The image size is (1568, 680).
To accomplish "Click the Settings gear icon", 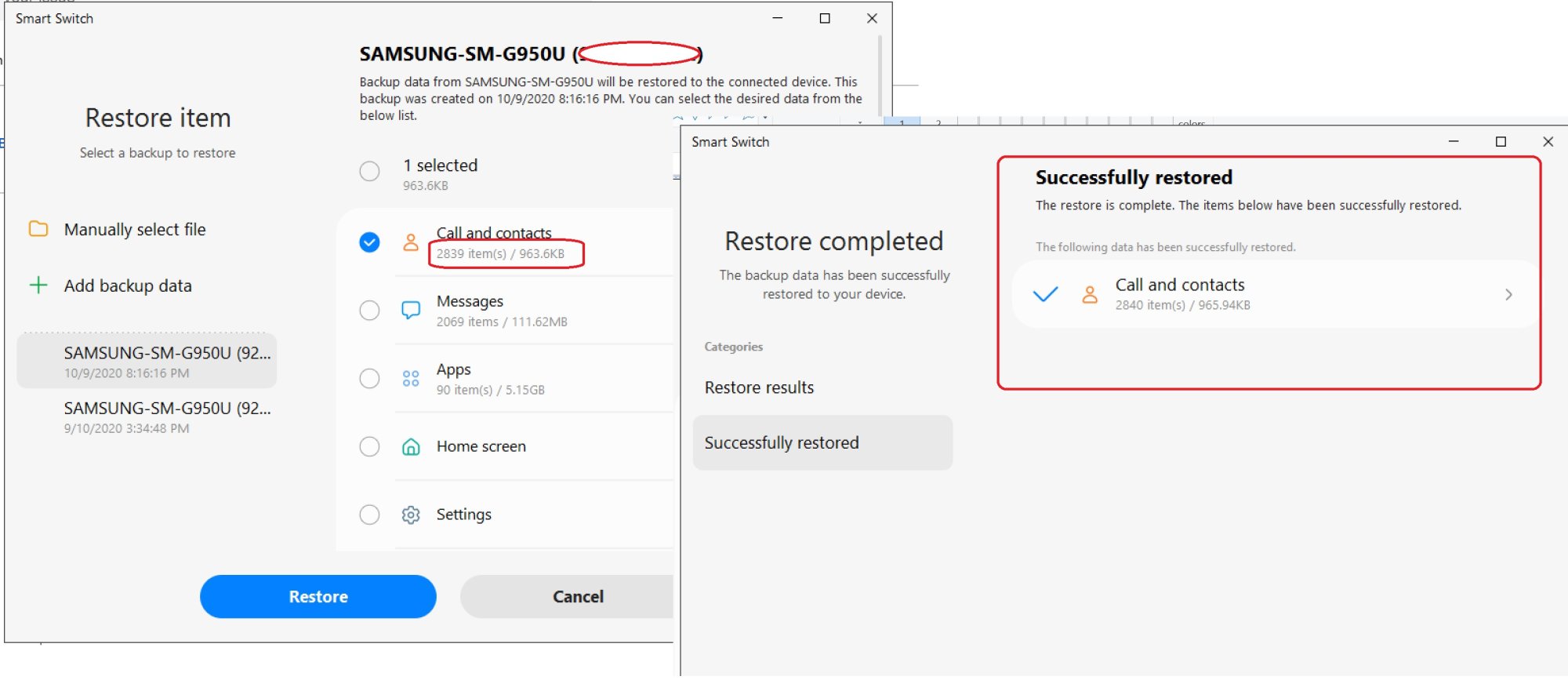I will [411, 515].
